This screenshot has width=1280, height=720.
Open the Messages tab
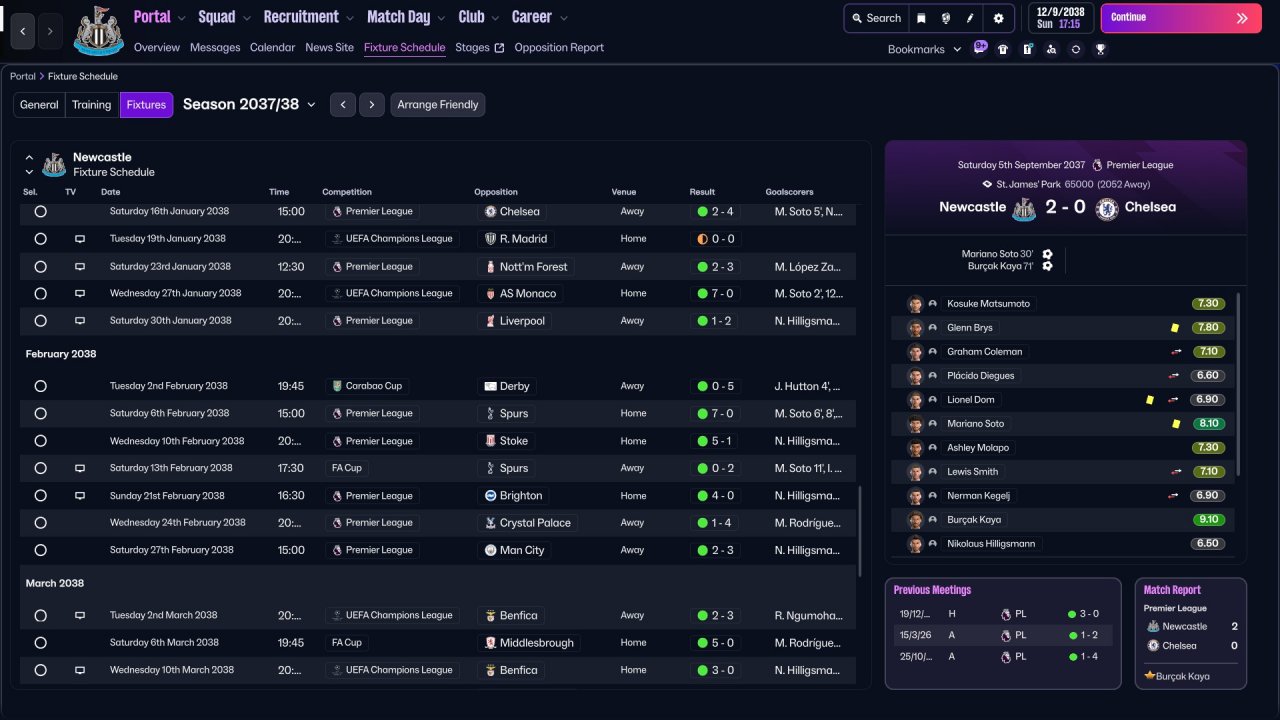215,48
